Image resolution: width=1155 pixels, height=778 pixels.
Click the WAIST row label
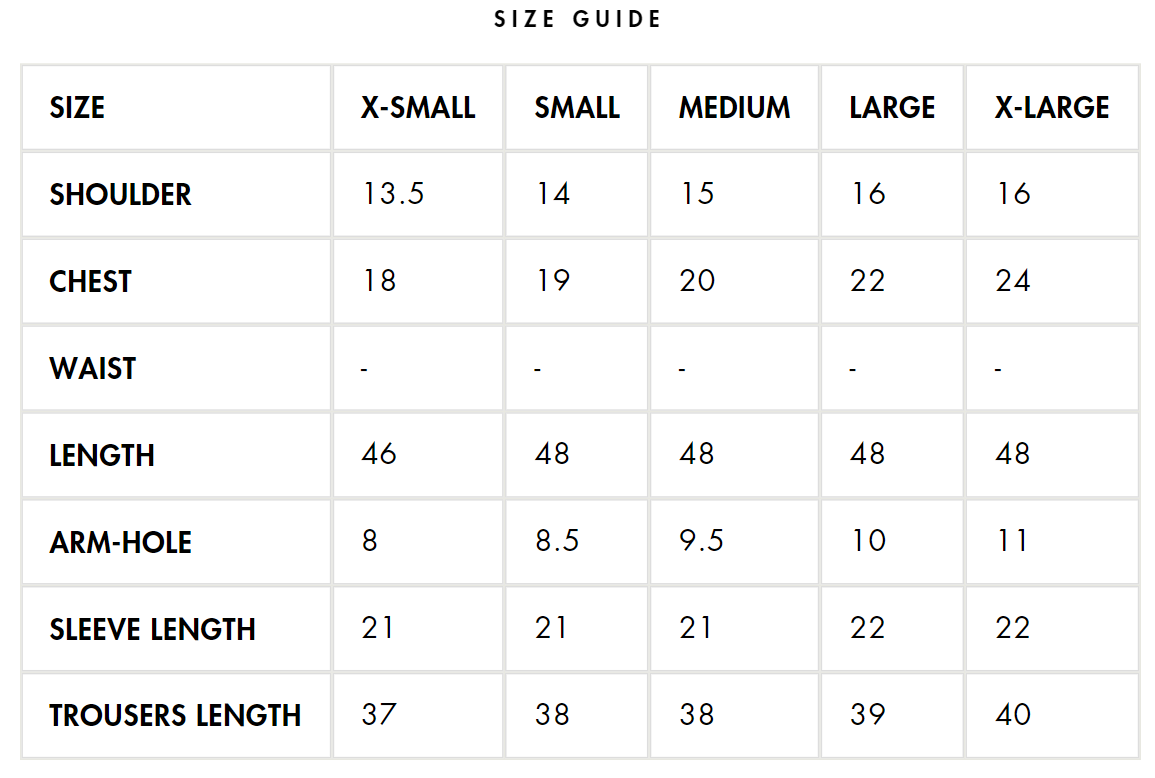(x=92, y=369)
